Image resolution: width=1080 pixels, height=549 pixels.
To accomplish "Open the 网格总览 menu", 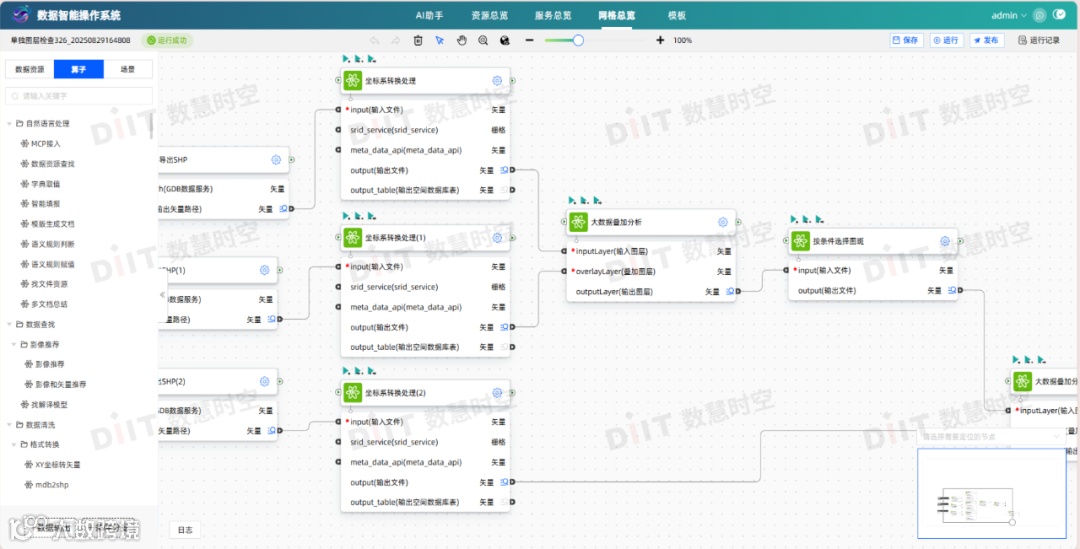I will pyautogui.click(x=616, y=15).
